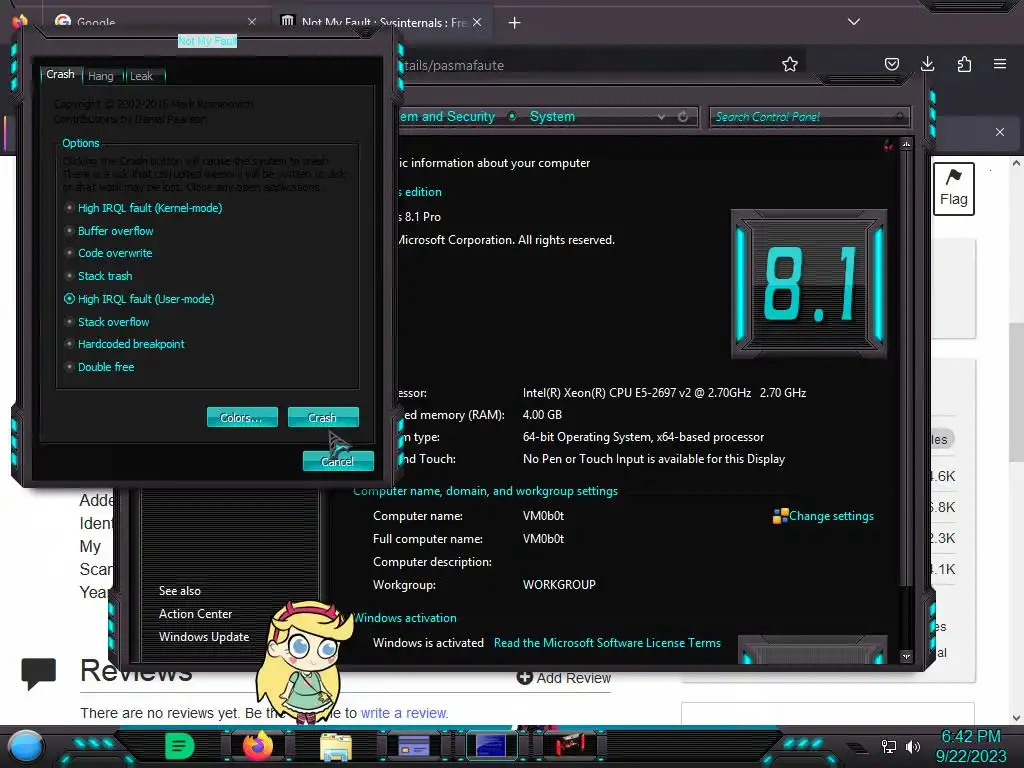Screen dimensions: 1024x768
Task: Open volume icon in system tray
Action: click(912, 746)
